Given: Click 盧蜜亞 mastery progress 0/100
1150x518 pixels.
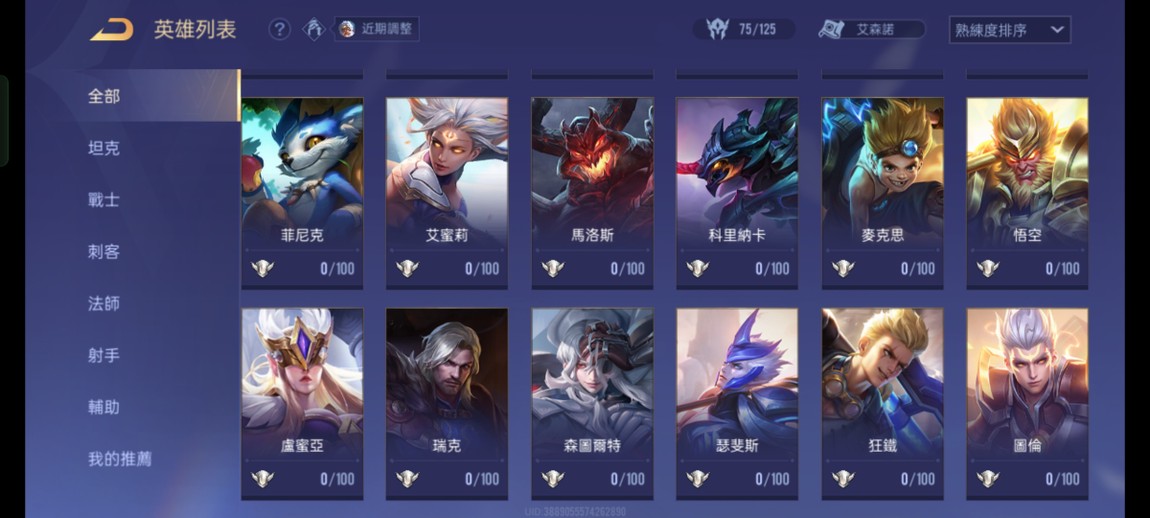Looking at the screenshot, I should 337,479.
